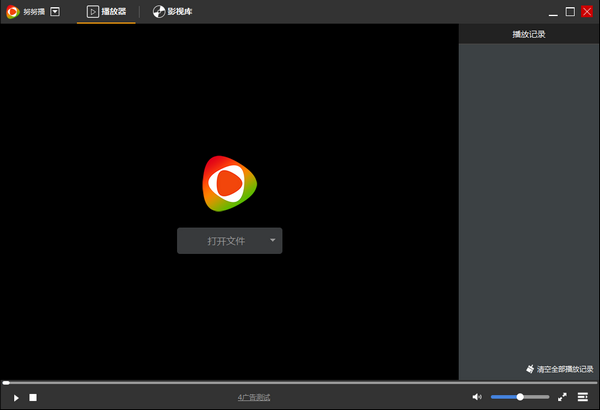This screenshot has width=600, height=410.
Task: Toggle the playlist panel icon
Action: tap(583, 397)
